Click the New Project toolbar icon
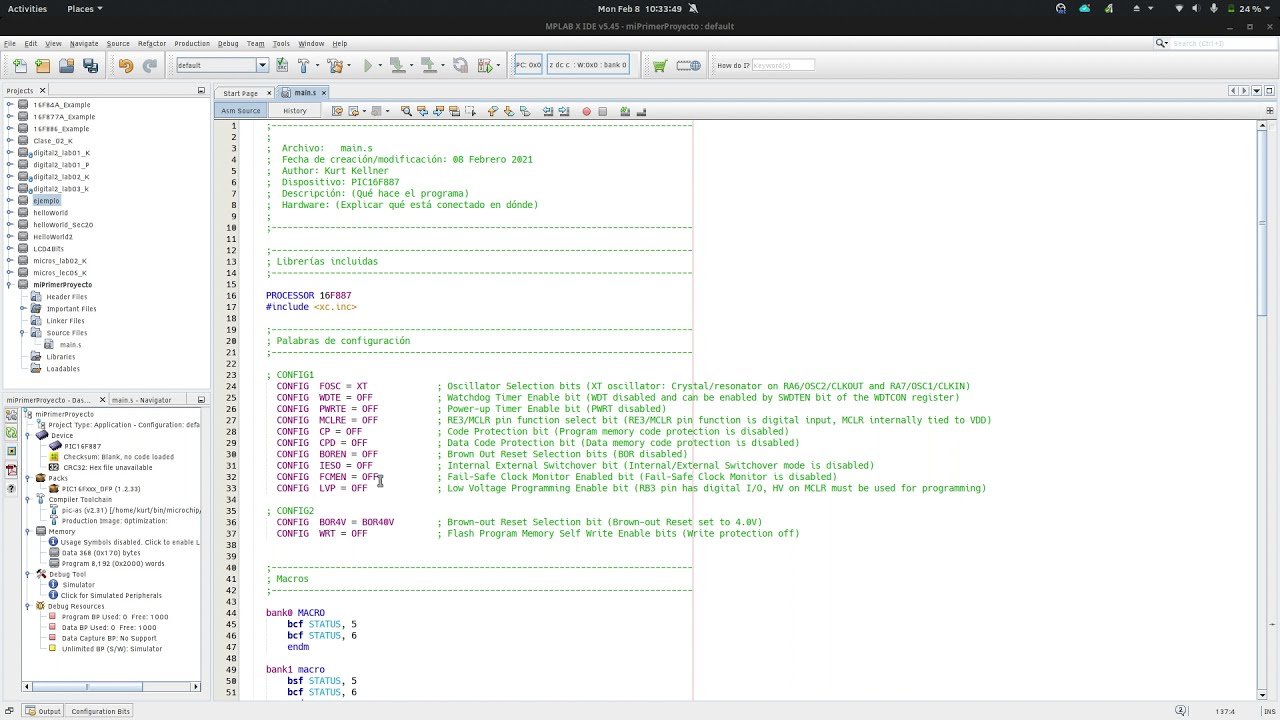The image size is (1280, 720). pos(42,66)
